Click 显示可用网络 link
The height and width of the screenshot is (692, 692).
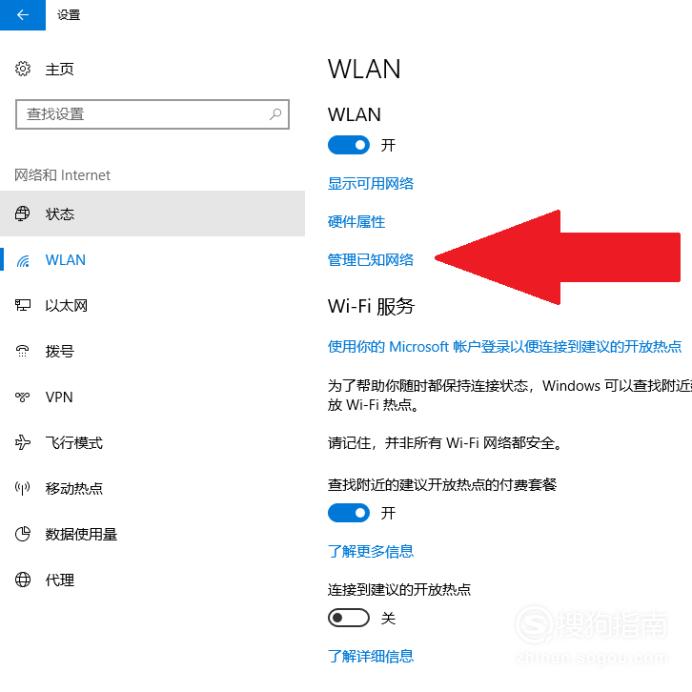pos(371,184)
